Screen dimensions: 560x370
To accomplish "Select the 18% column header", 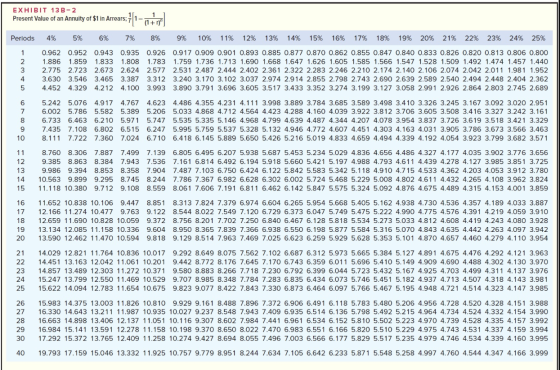I will click(x=382, y=38).
